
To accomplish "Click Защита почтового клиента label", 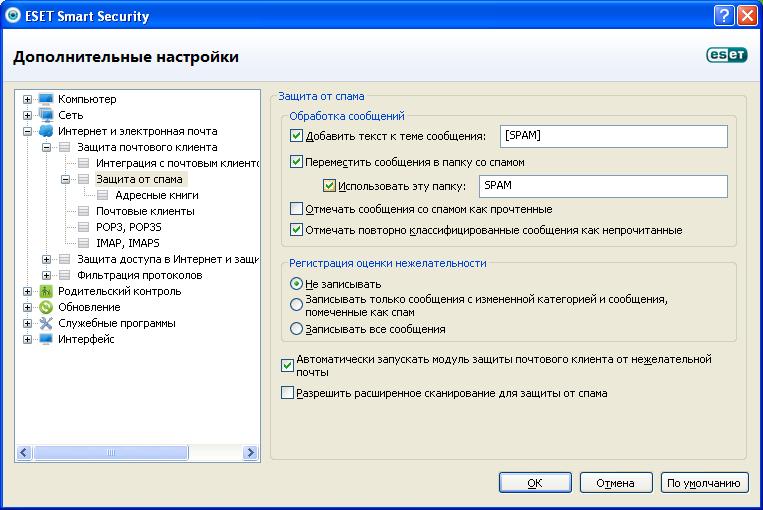I will pos(147,147).
